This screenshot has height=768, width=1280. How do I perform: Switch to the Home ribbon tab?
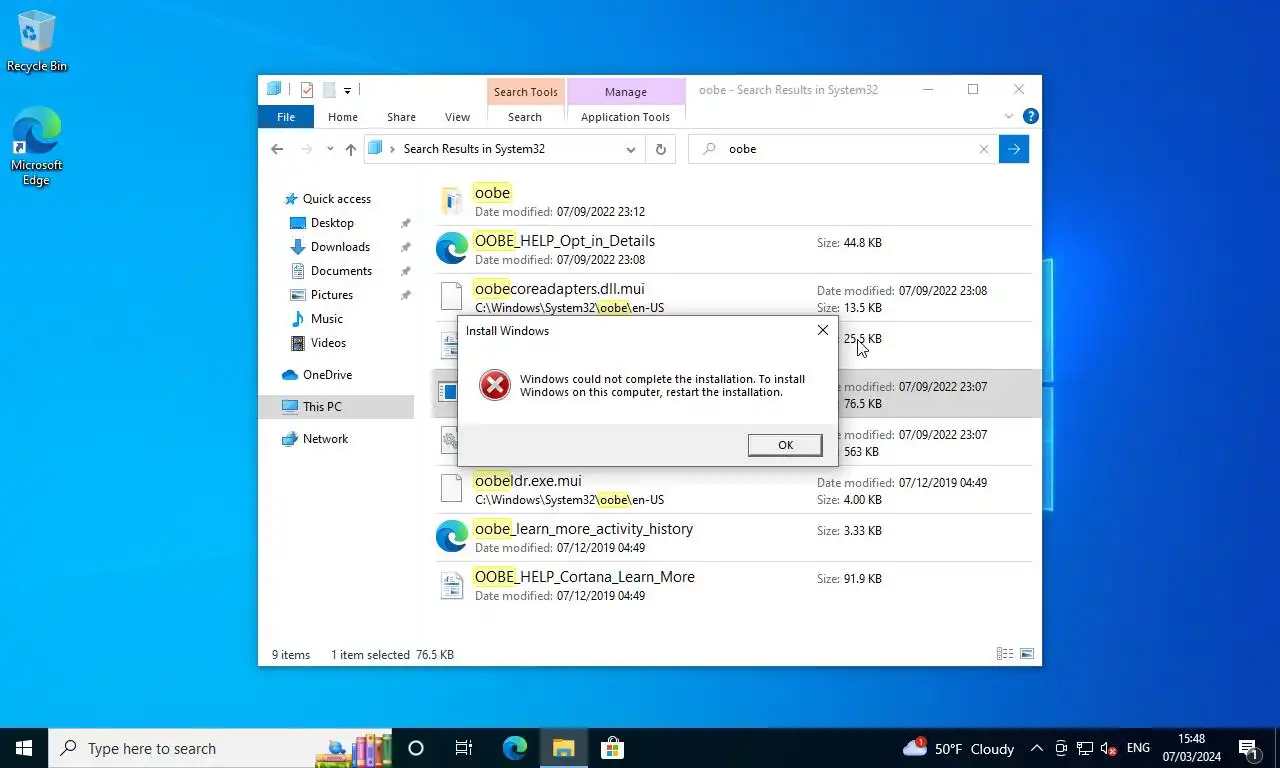(343, 117)
